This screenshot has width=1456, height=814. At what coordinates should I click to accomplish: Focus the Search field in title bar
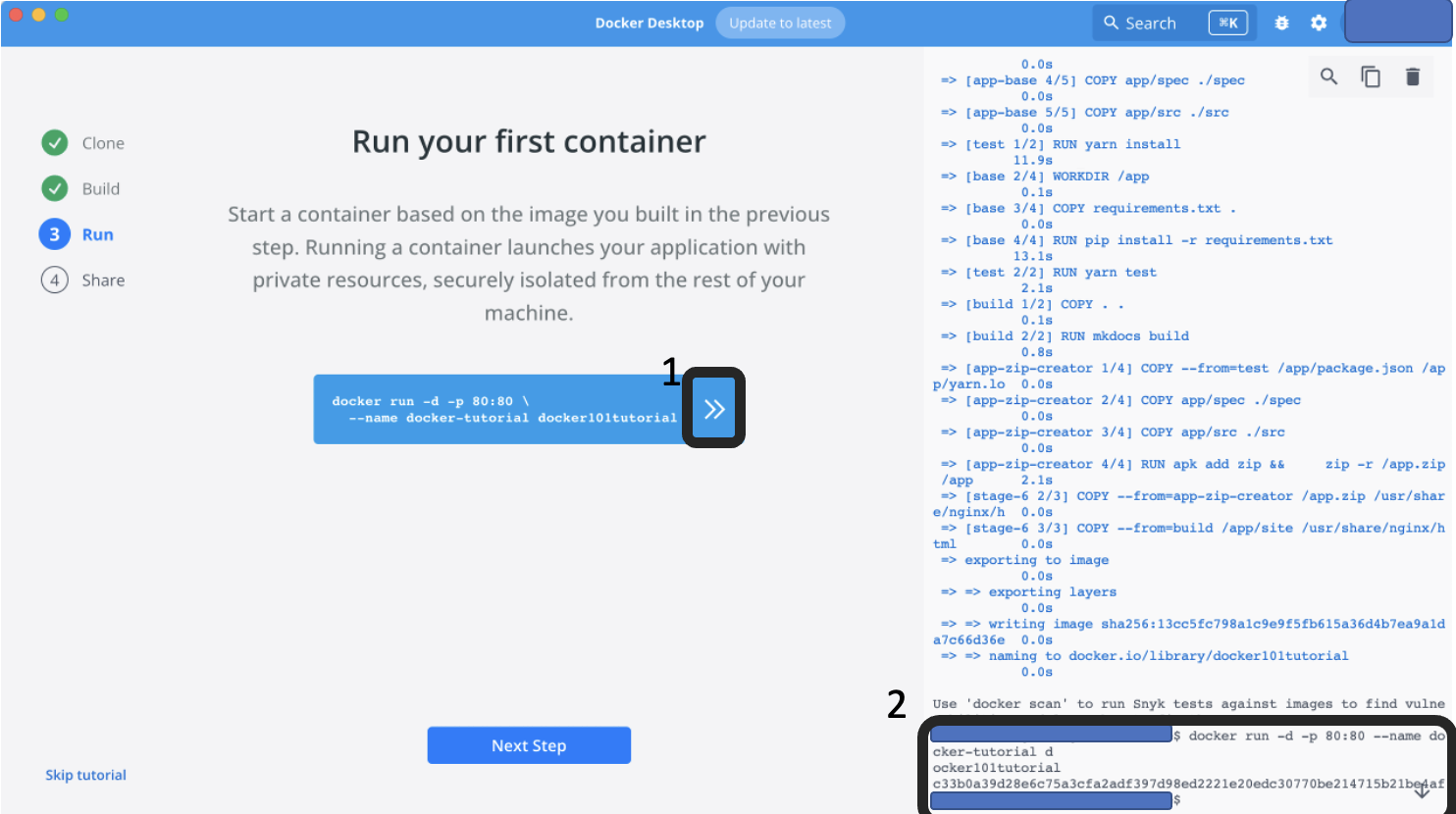click(1174, 23)
